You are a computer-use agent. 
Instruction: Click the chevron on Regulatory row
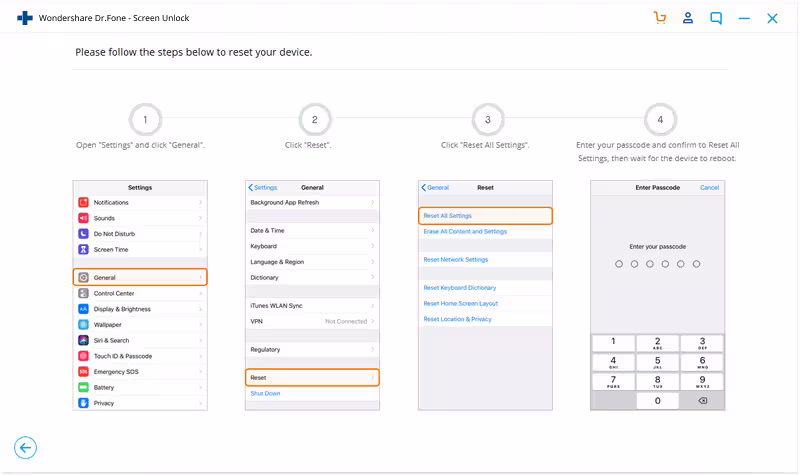point(373,349)
